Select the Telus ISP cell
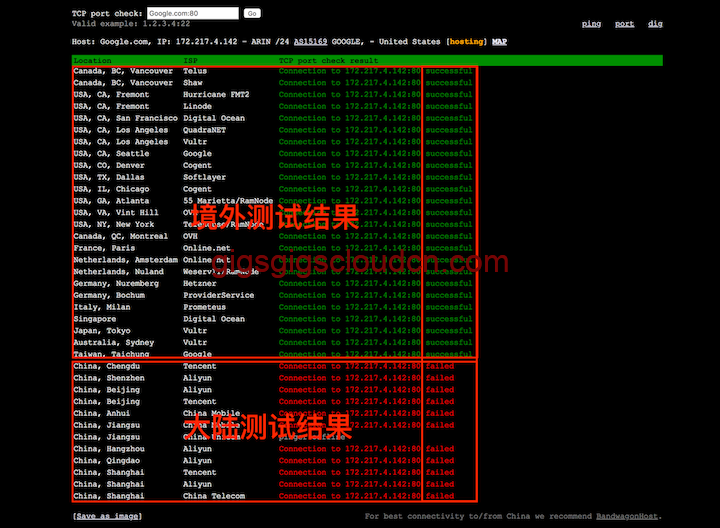 tap(195, 71)
